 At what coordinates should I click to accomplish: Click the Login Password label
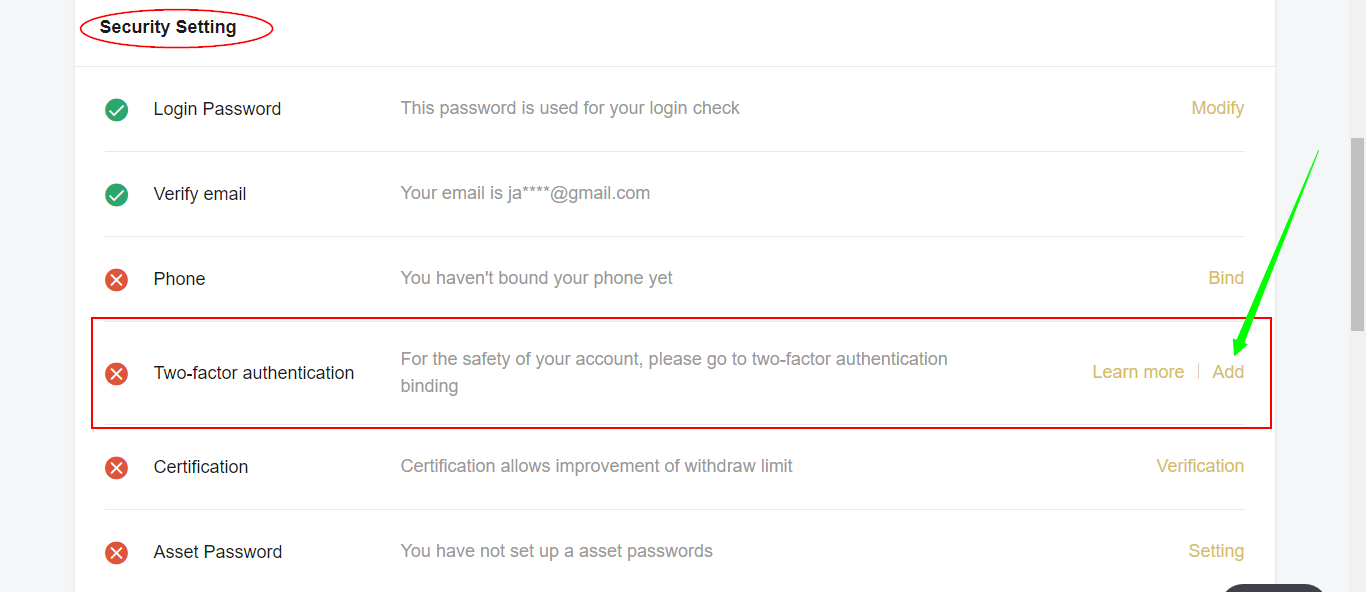(217, 109)
